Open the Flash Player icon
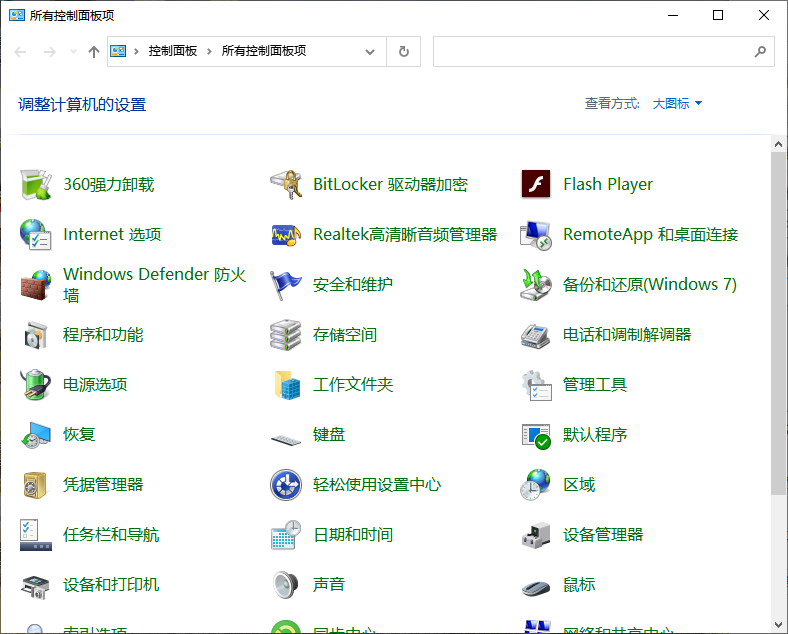The image size is (788, 634). tap(536, 184)
